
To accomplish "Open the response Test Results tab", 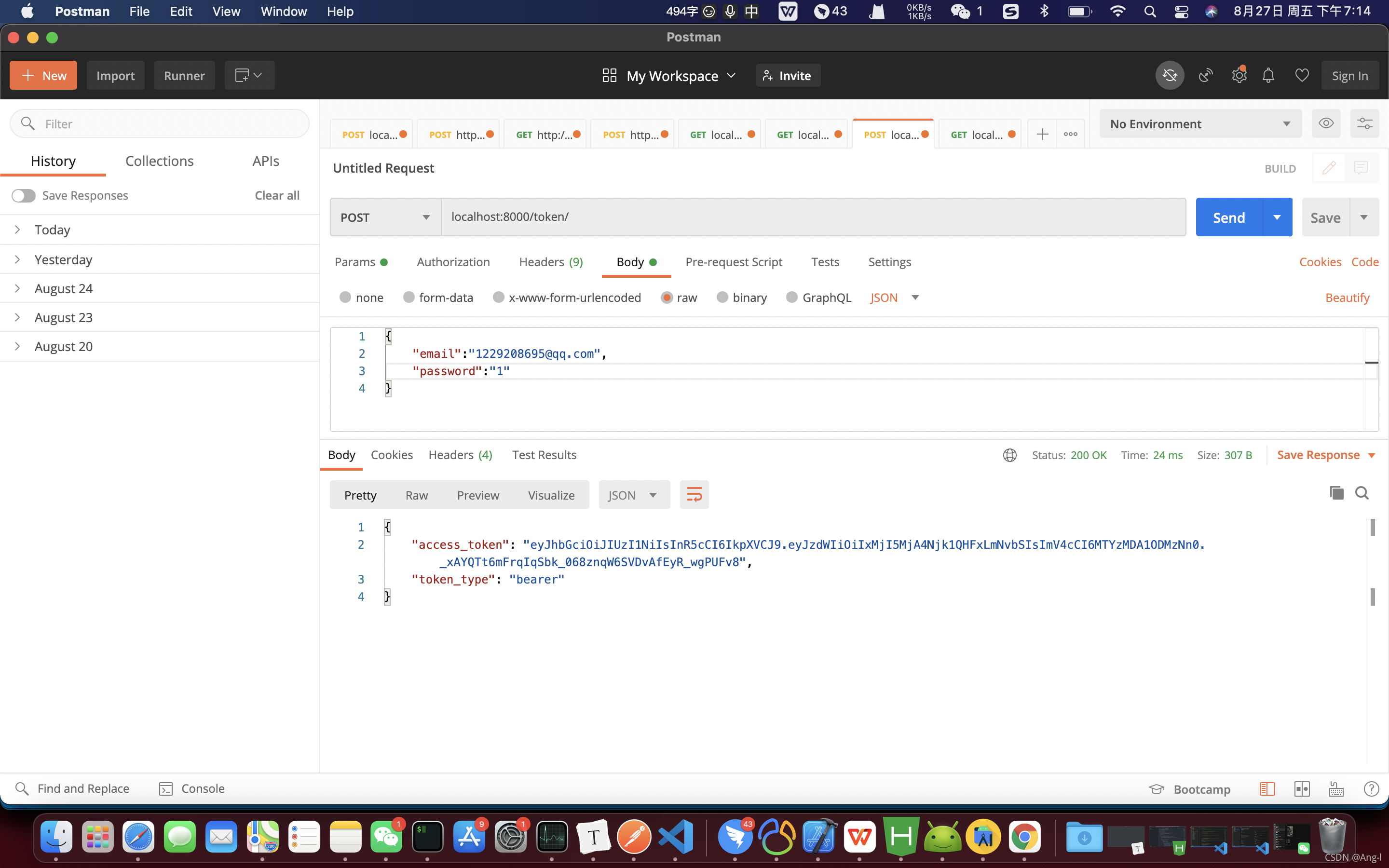I will pos(544,455).
